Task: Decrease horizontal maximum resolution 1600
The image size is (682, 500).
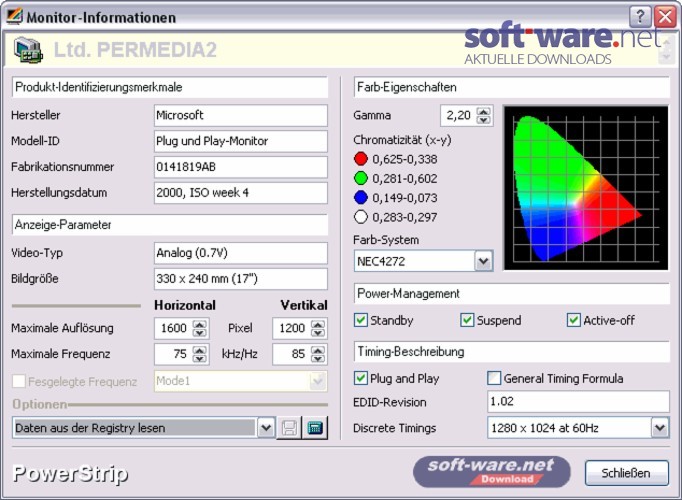Action: pyautogui.click(x=200, y=333)
